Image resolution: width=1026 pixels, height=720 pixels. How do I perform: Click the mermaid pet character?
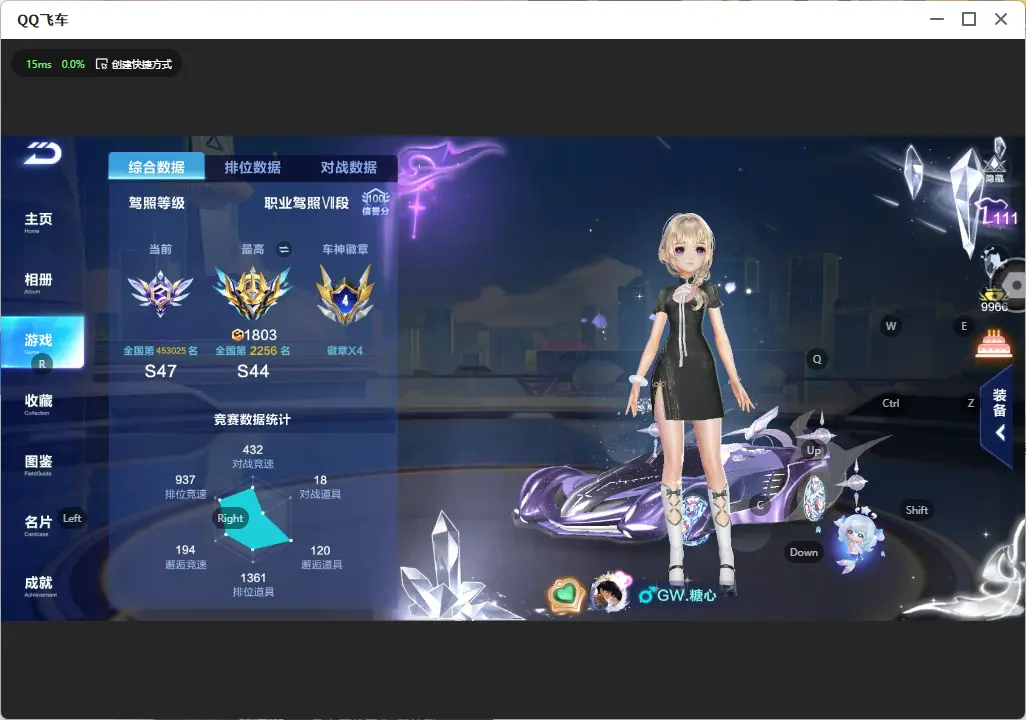point(860,542)
